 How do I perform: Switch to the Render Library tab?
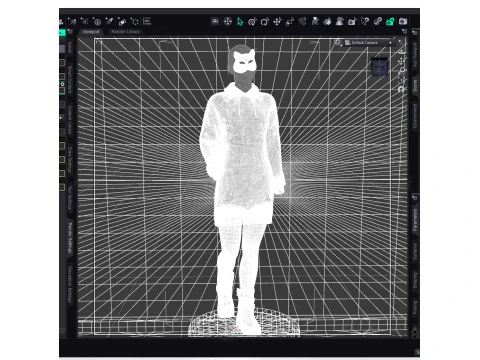(x=125, y=32)
